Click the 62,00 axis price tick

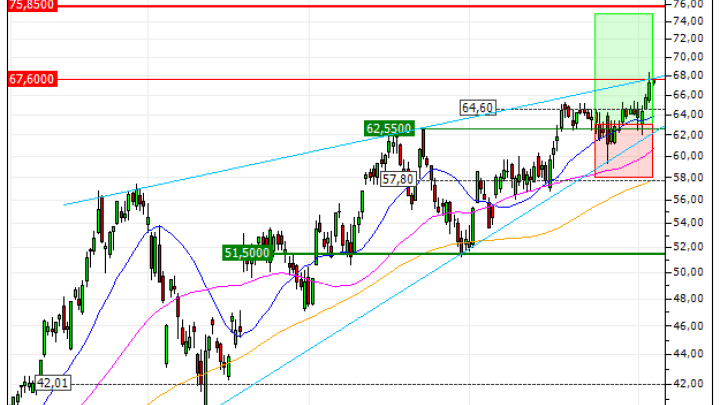tap(688, 135)
